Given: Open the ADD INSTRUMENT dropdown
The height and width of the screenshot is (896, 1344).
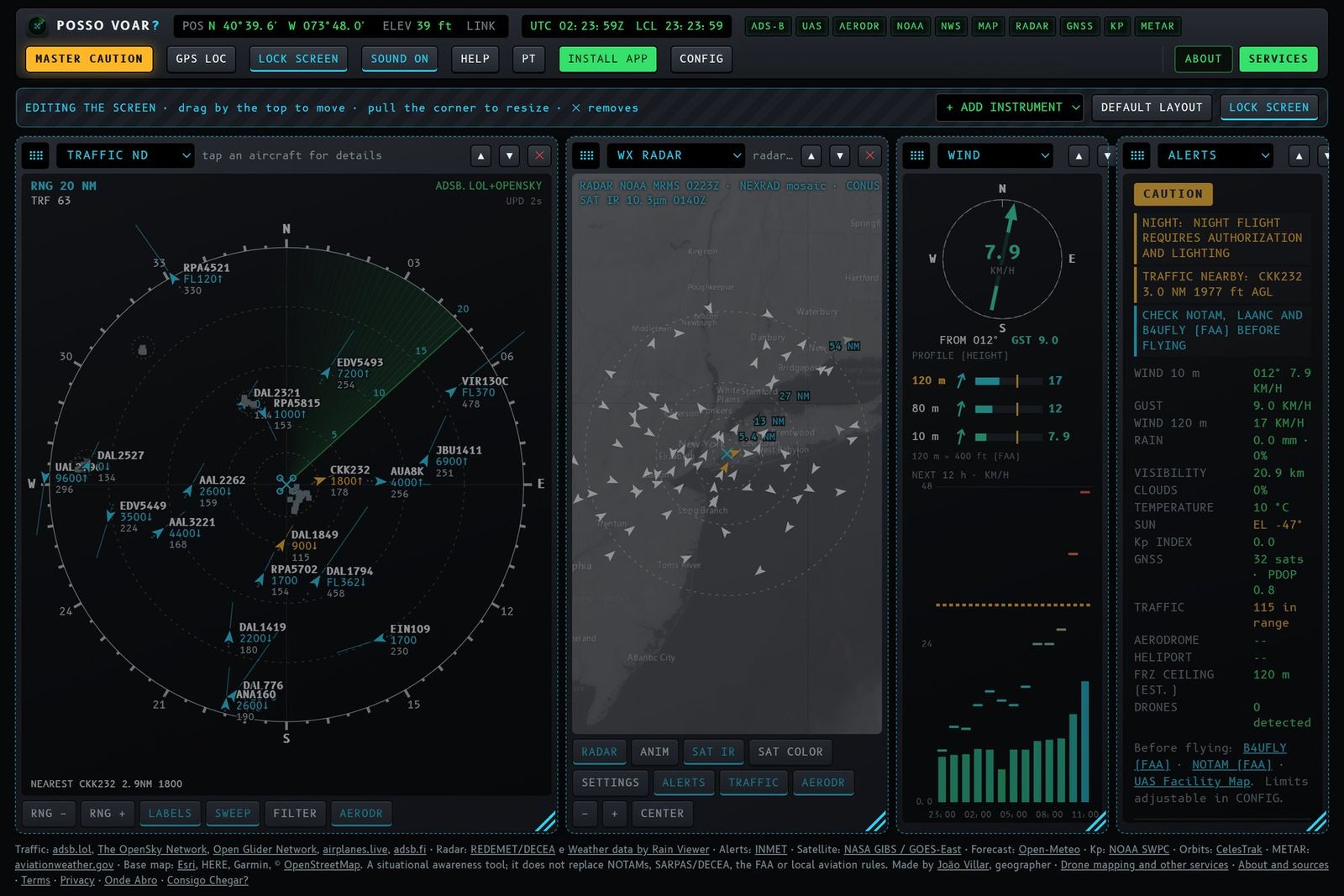Looking at the screenshot, I should pyautogui.click(x=1011, y=107).
